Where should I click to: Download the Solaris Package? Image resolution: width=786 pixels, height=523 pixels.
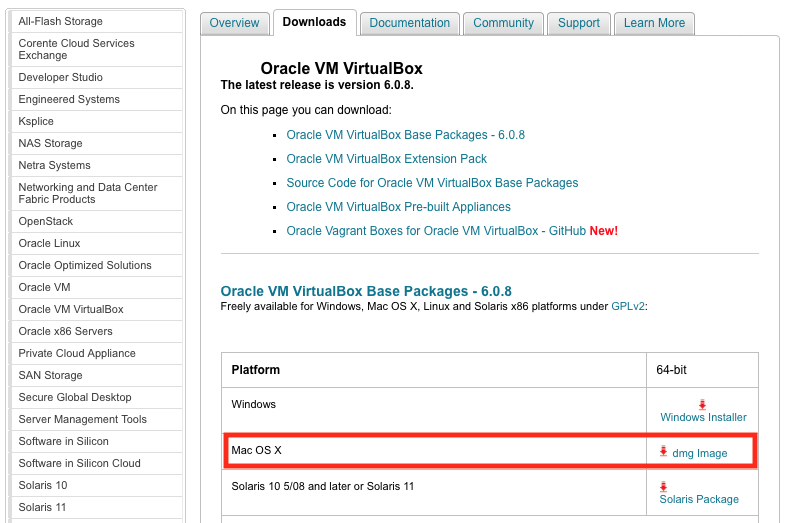pyautogui.click(x=699, y=499)
